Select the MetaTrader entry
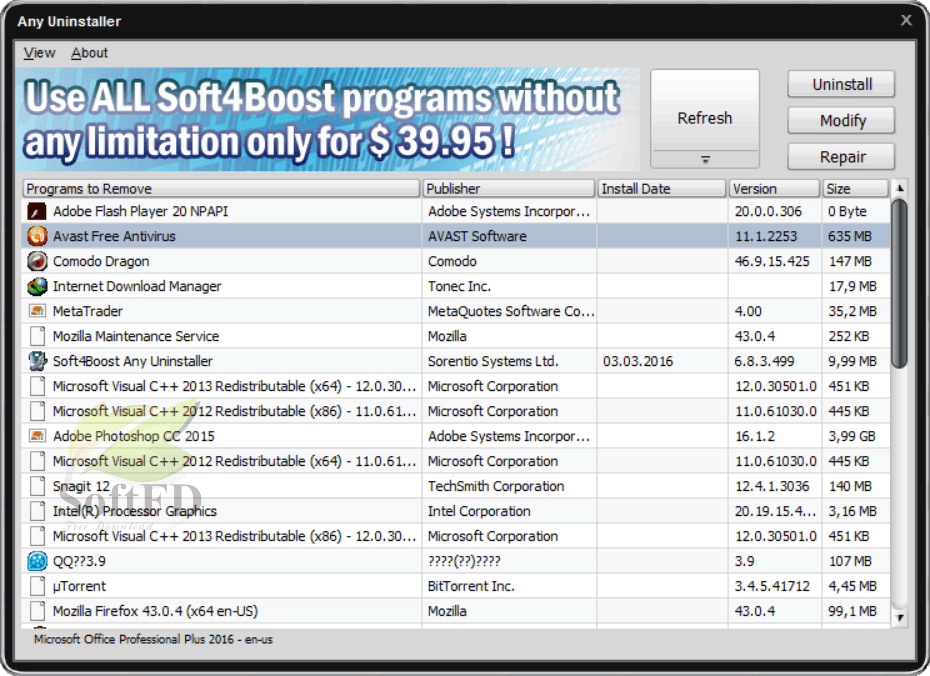 (456, 311)
